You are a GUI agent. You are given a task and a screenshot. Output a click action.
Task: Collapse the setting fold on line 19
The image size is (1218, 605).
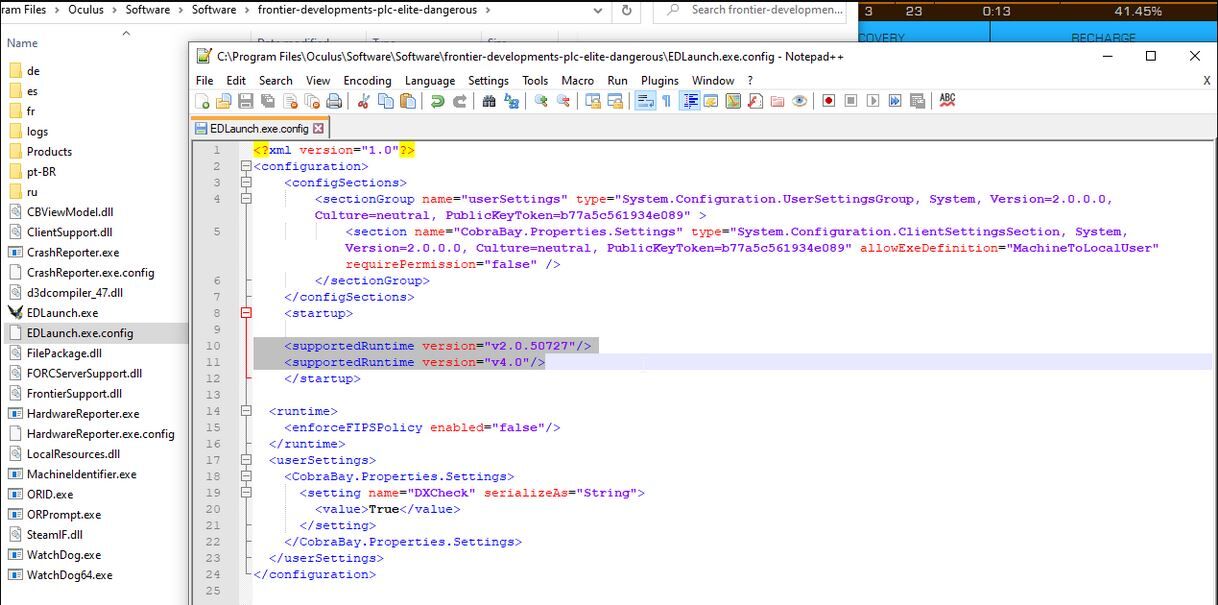click(246, 493)
